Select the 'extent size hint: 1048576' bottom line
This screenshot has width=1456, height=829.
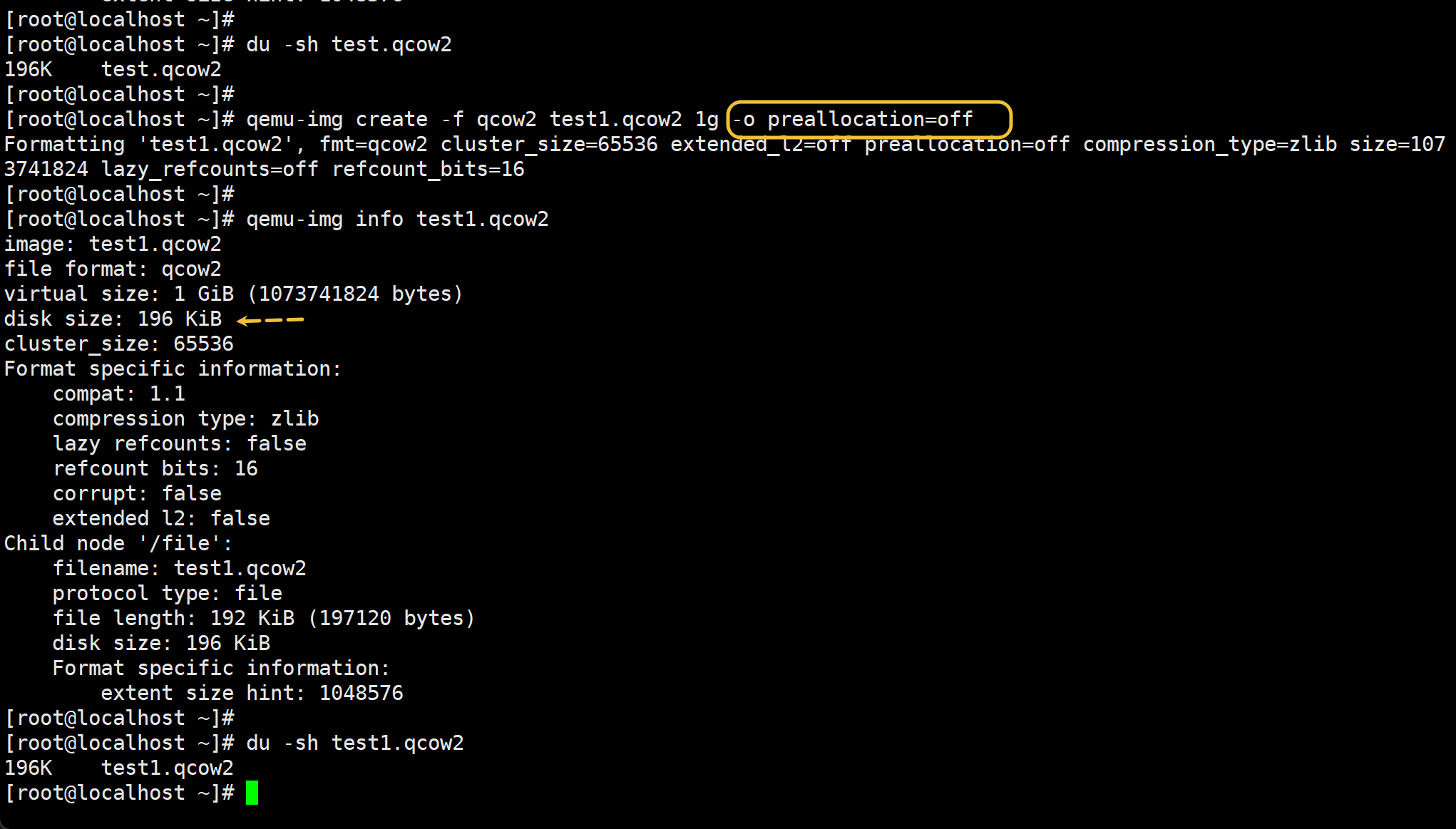252,693
